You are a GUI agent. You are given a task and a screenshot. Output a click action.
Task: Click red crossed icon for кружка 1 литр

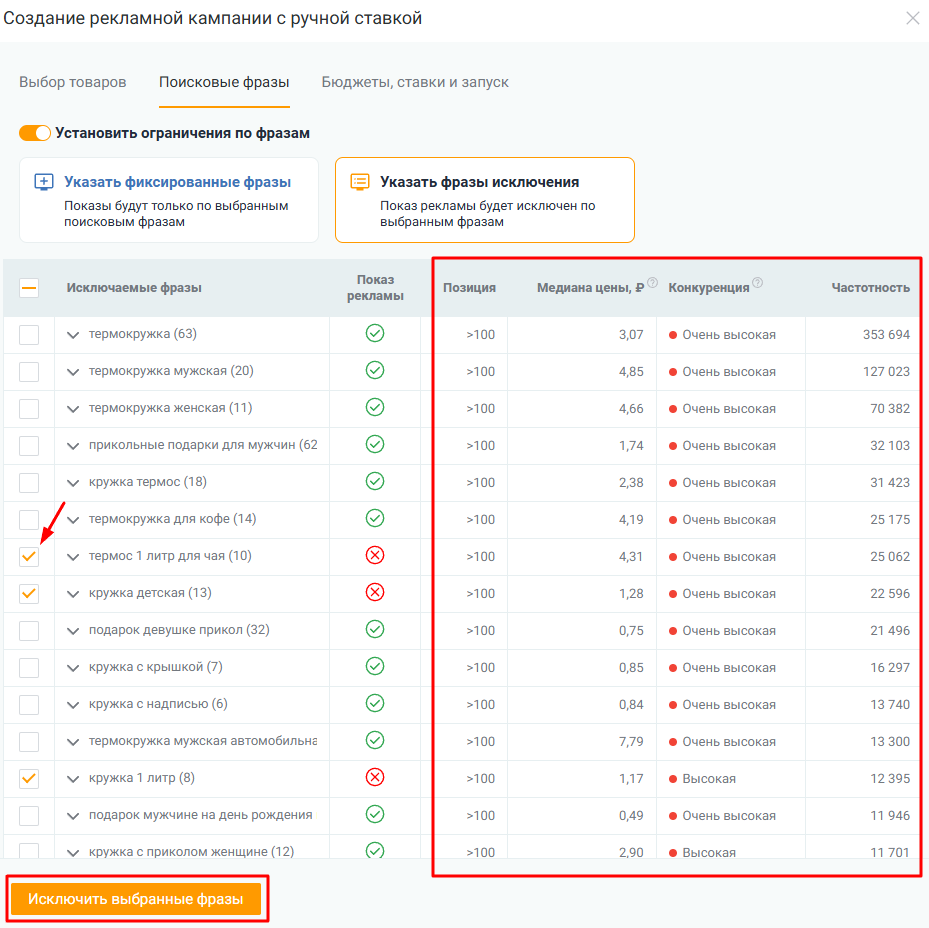(x=375, y=777)
